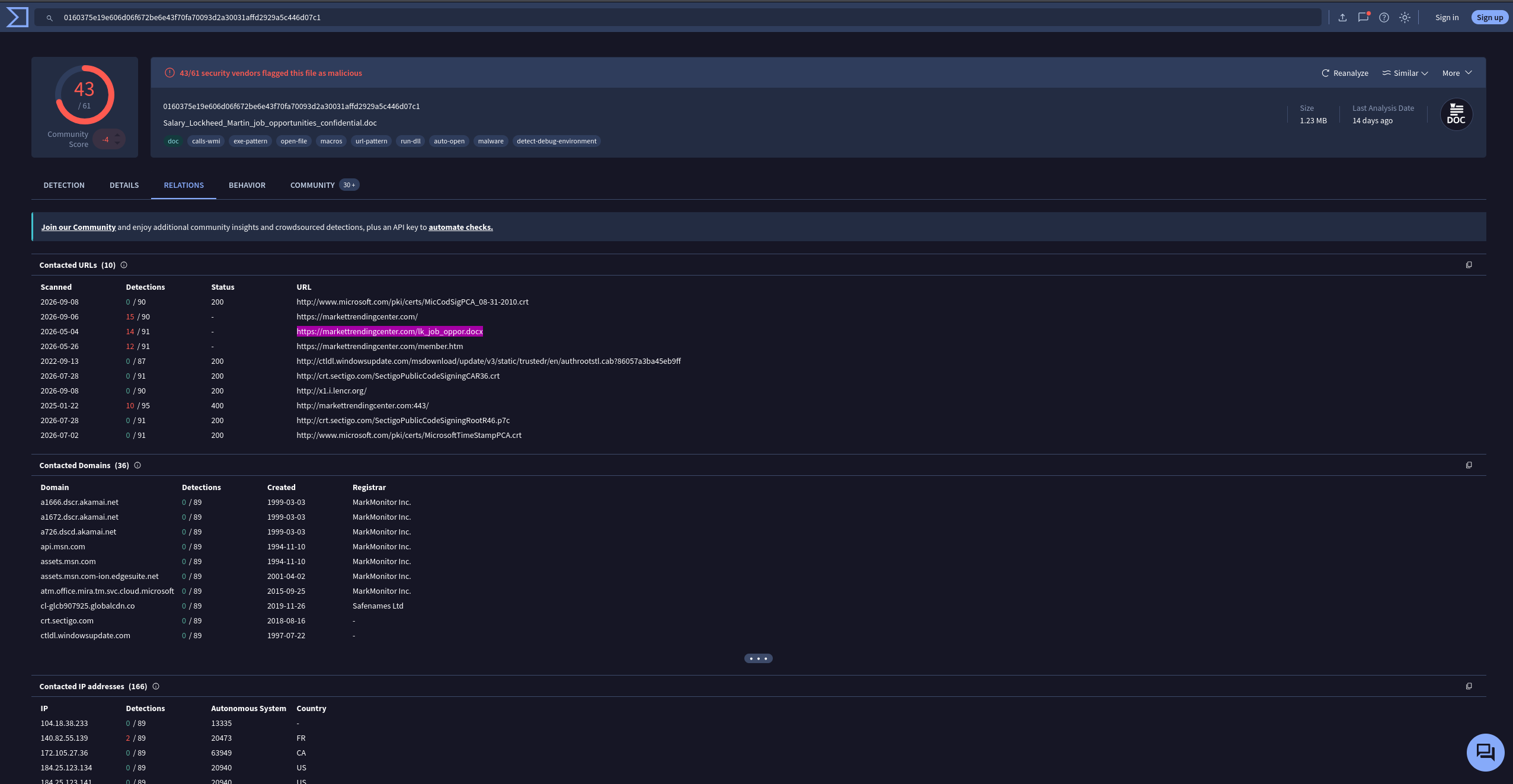Viewport: 1513px width, 784px height.
Task: Click the highlighted lk_job_oppor.docx URL
Action: (x=390, y=331)
